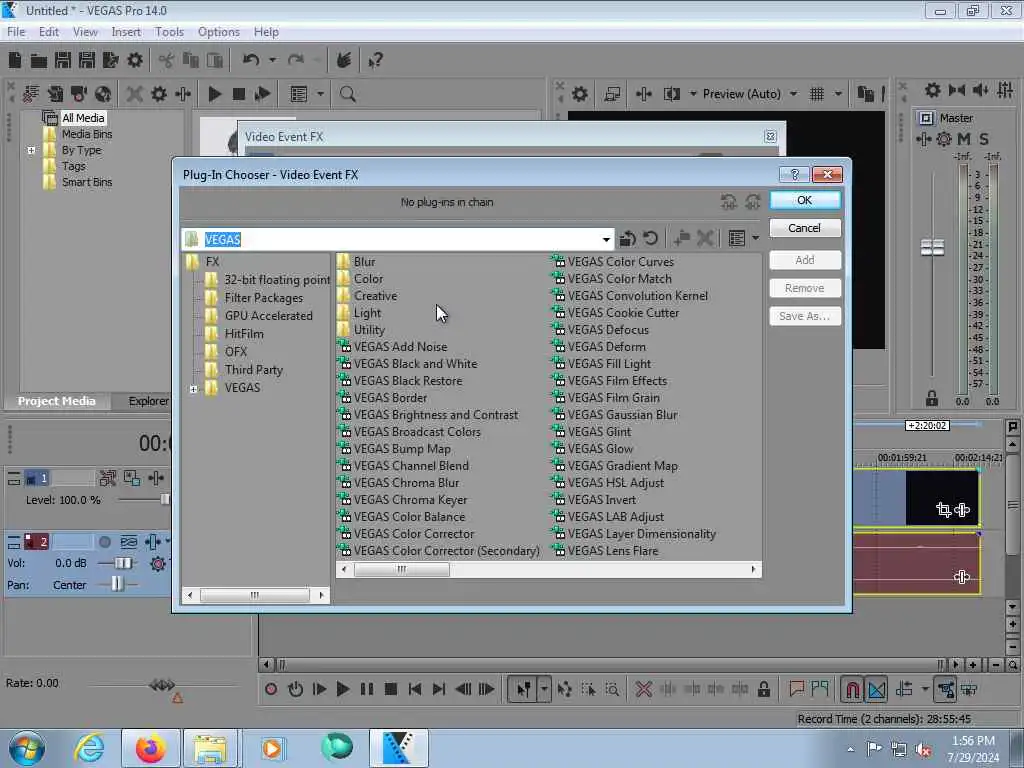Close the Video Event FX window

pyautogui.click(x=770, y=136)
